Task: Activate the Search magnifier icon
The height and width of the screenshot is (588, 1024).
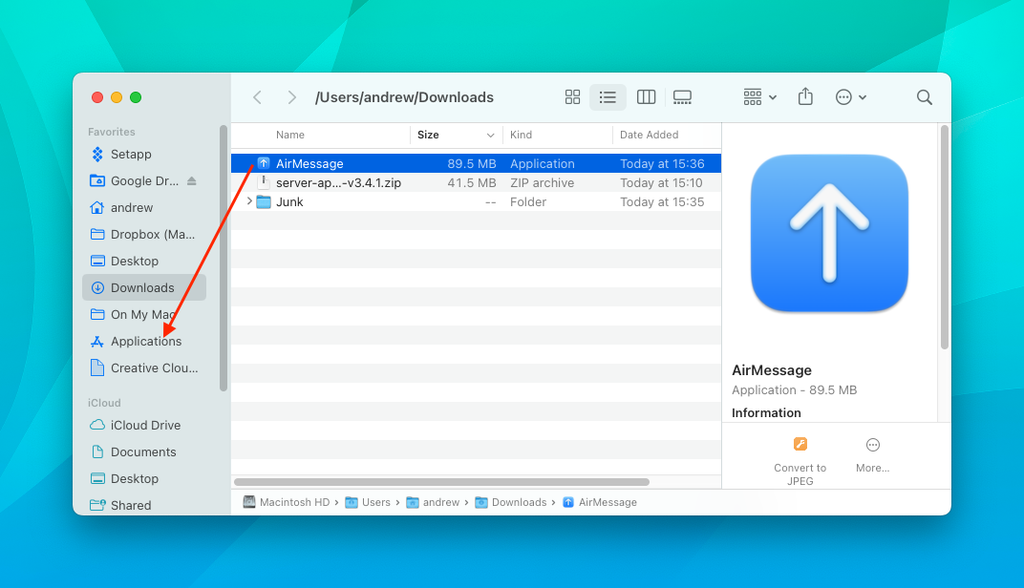Action: pyautogui.click(x=923, y=97)
